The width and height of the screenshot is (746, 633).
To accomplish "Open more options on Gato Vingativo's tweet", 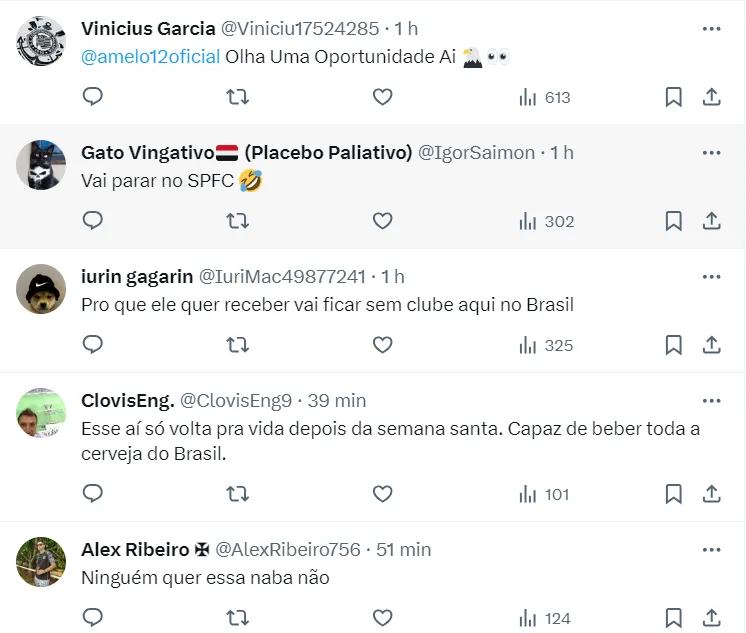I will click(711, 152).
